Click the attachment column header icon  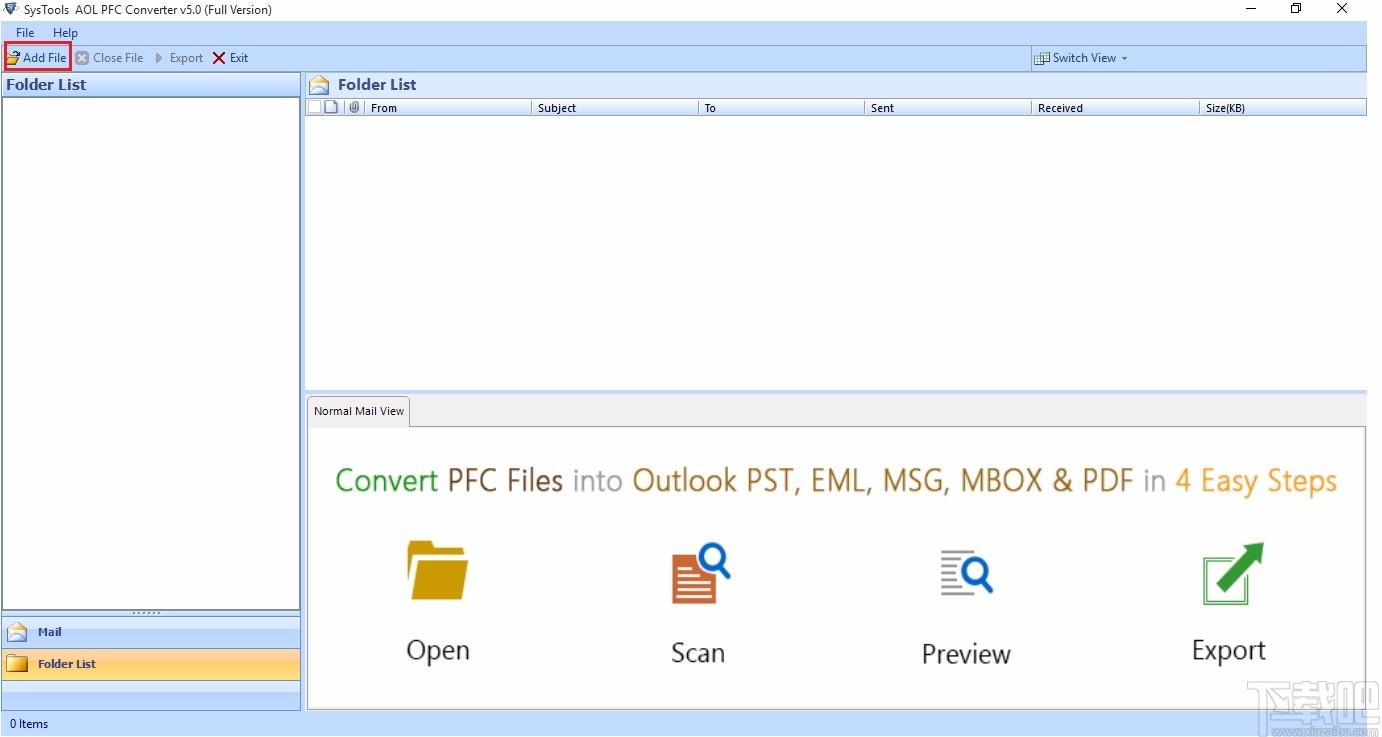click(354, 107)
